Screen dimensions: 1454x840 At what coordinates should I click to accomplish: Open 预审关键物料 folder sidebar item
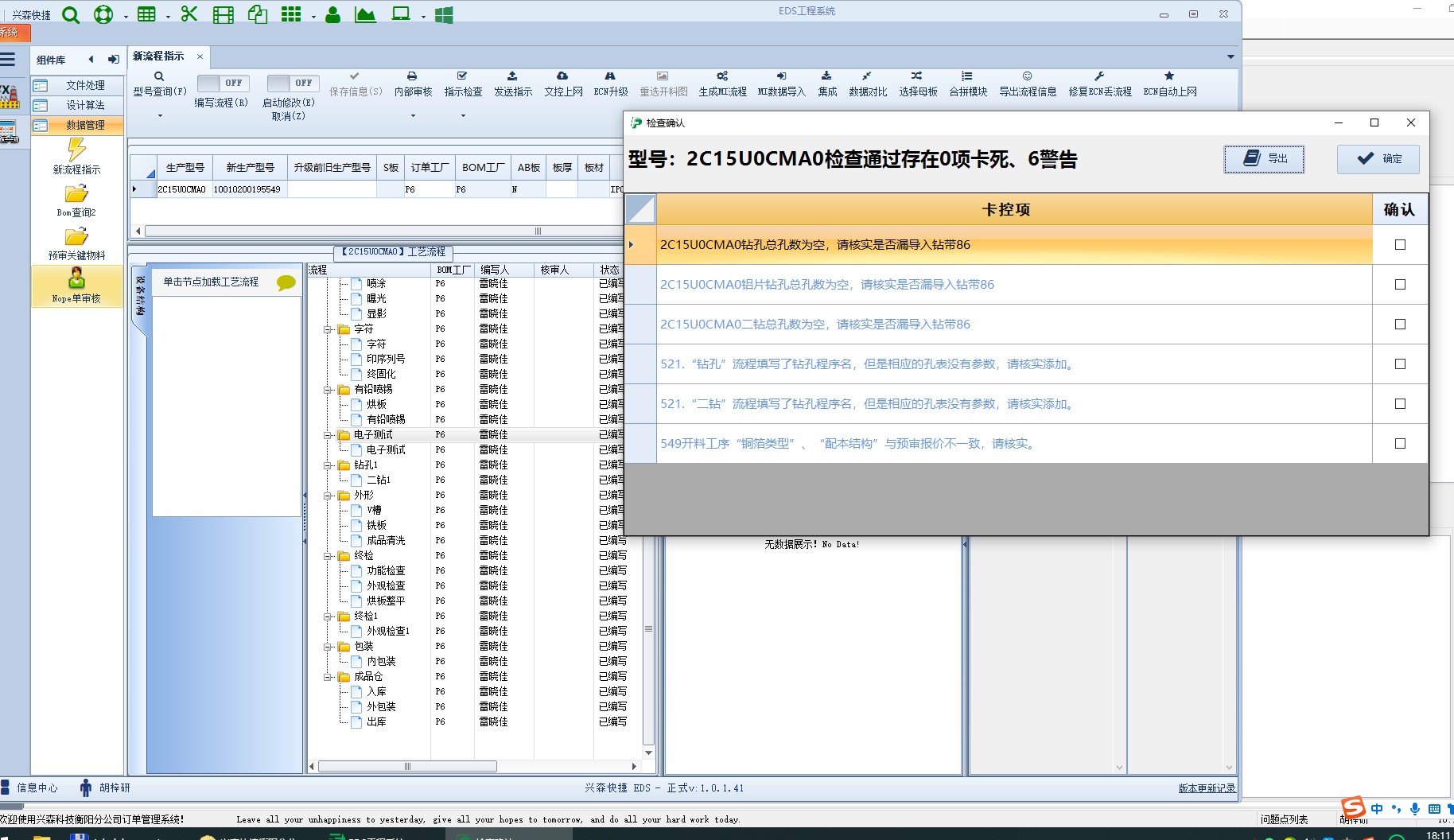click(76, 244)
